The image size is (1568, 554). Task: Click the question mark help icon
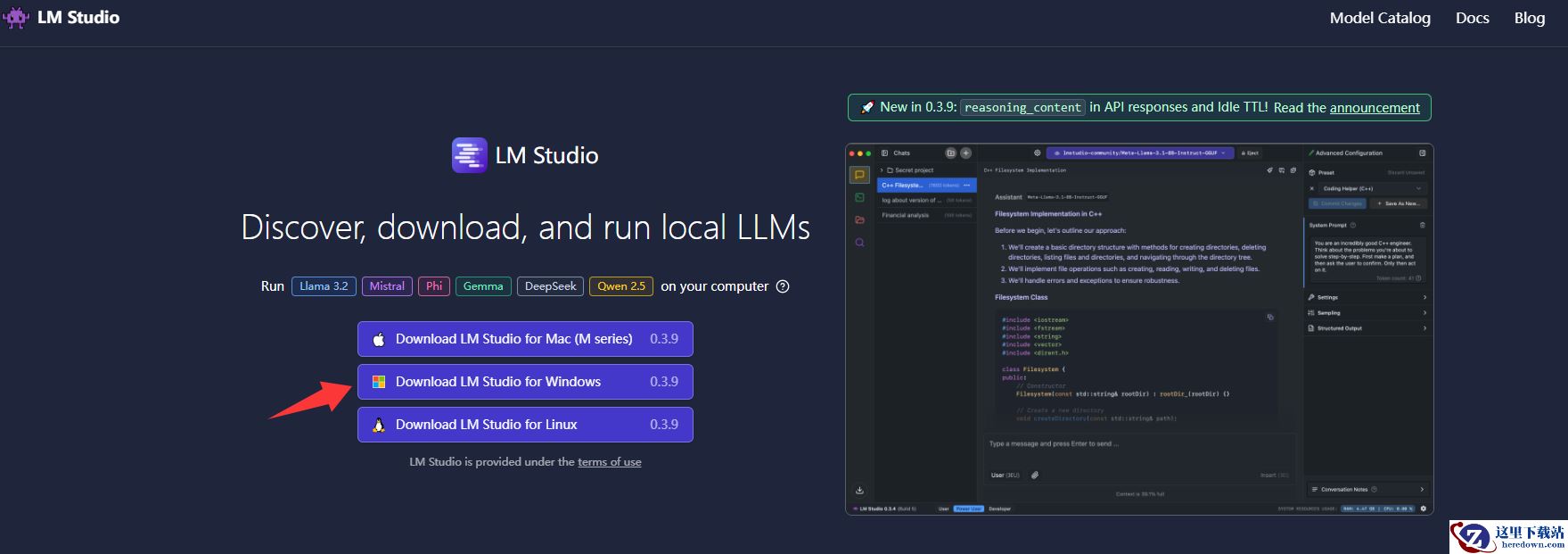click(x=783, y=286)
